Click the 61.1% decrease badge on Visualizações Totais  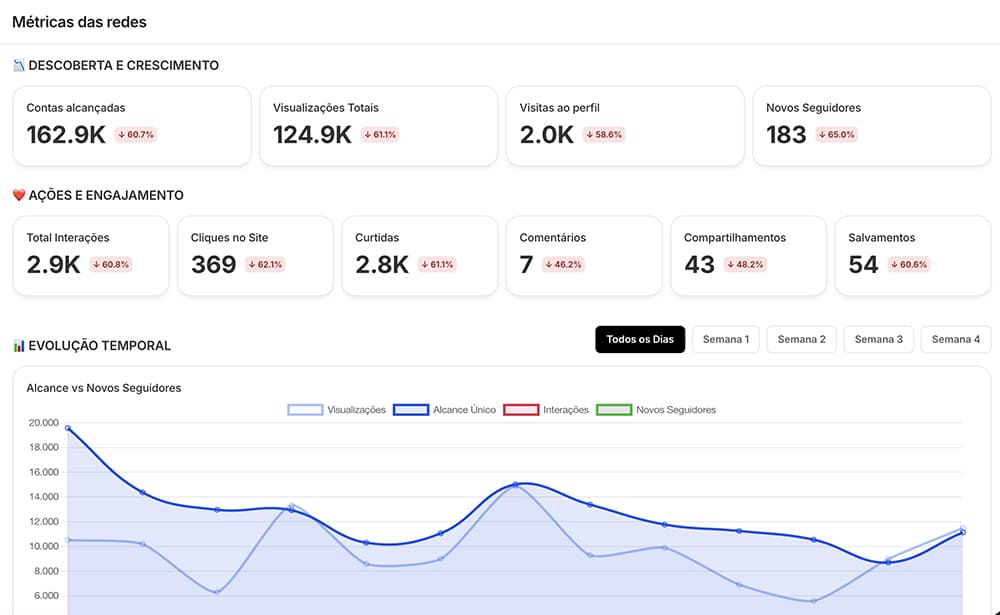pos(380,135)
